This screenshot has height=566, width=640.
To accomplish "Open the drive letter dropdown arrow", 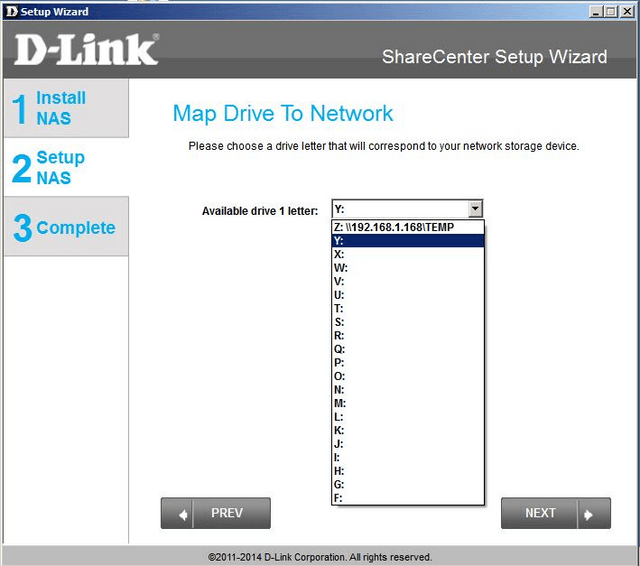I will coord(475,209).
